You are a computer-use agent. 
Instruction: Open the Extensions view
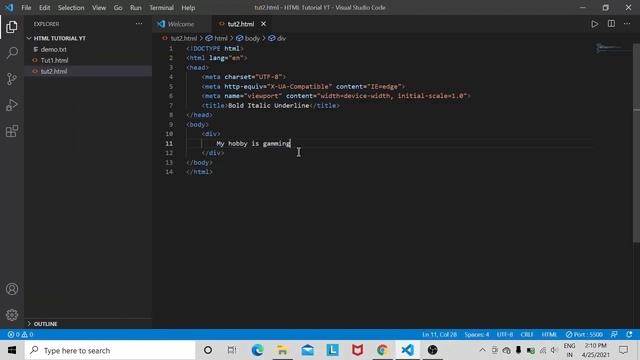point(12,131)
